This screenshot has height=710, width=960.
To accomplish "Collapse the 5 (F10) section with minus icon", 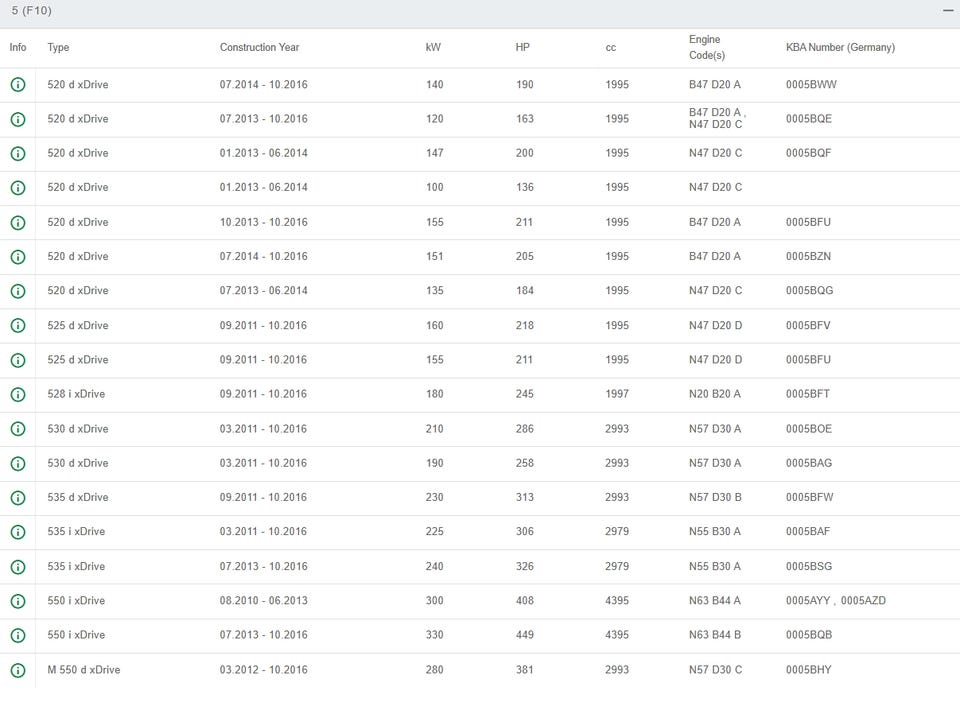I will pos(948,10).
